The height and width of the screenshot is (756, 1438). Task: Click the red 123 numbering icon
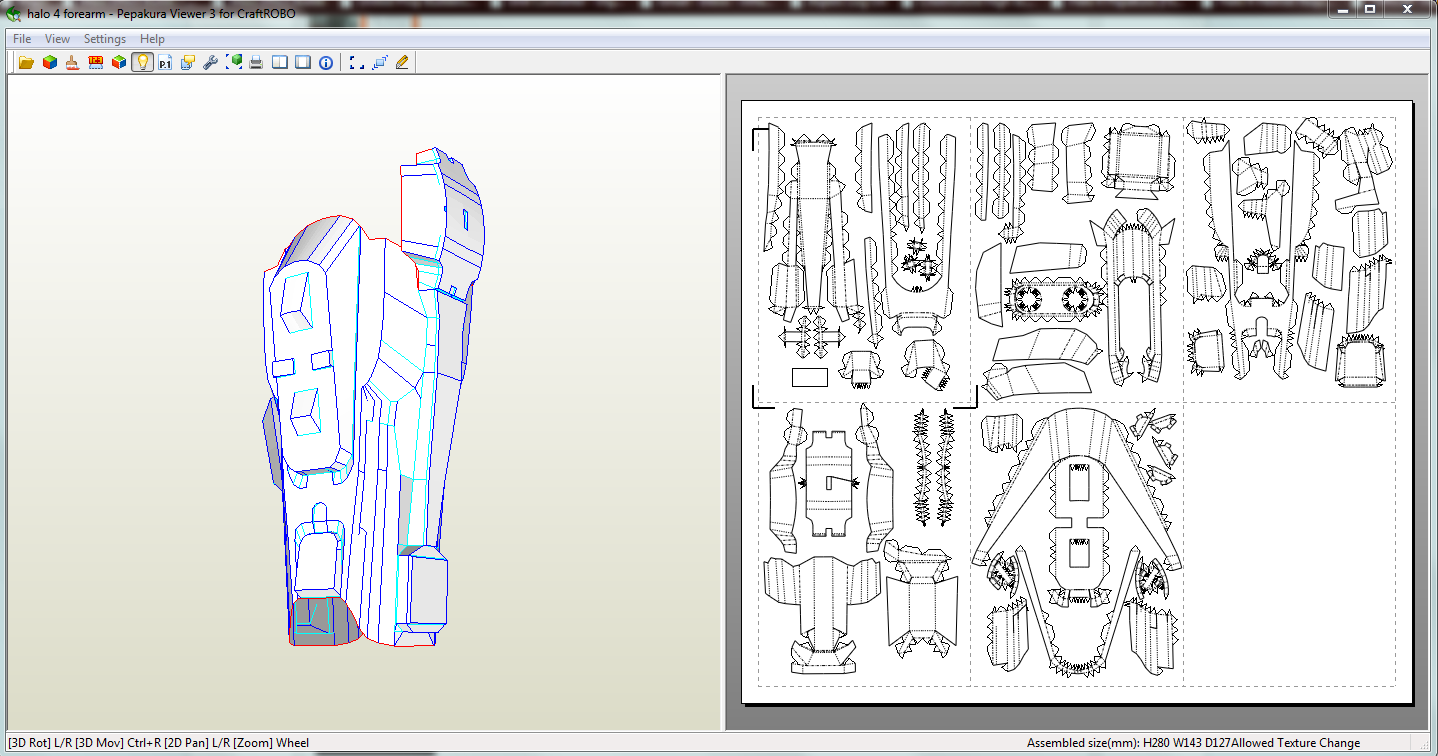pyautogui.click(x=96, y=62)
